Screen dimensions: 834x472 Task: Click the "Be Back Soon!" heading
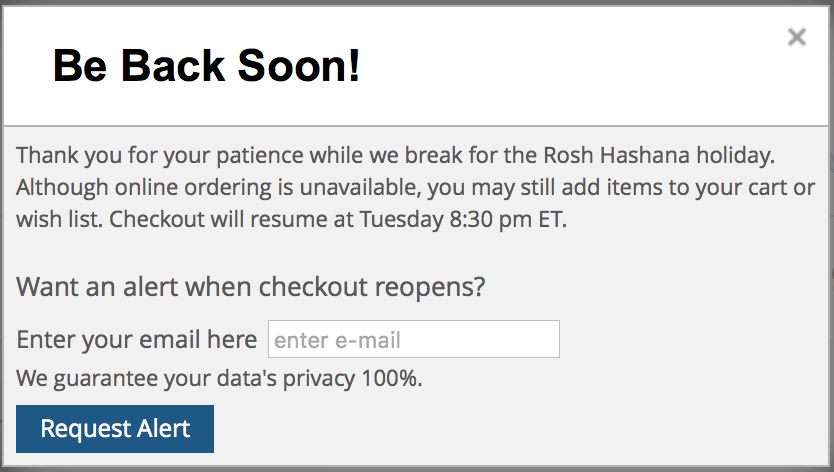[x=206, y=67]
